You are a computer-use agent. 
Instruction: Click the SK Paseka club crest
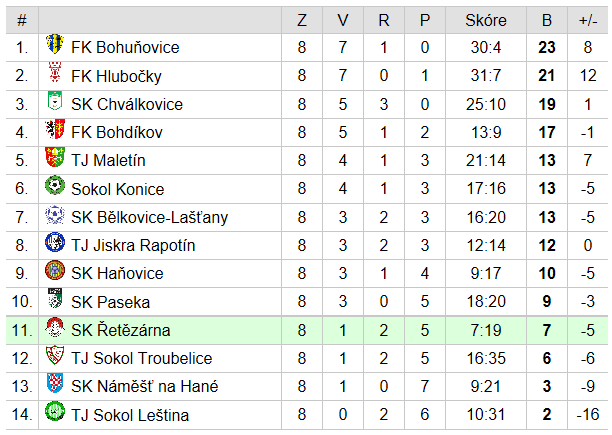tap(55, 298)
